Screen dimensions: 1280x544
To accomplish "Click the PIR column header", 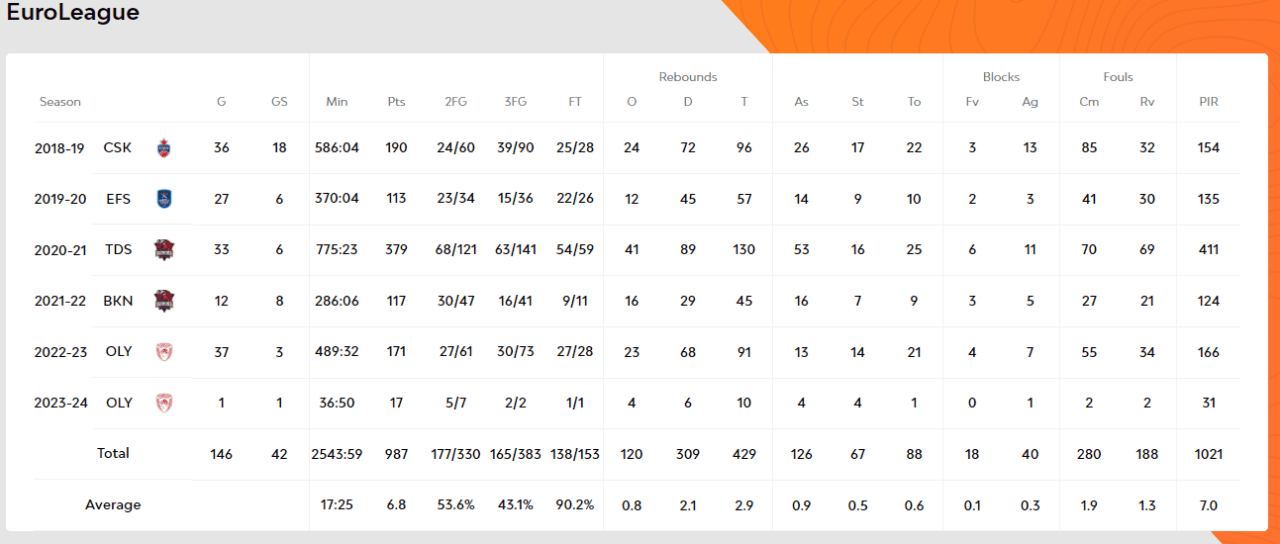I will pyautogui.click(x=1208, y=102).
